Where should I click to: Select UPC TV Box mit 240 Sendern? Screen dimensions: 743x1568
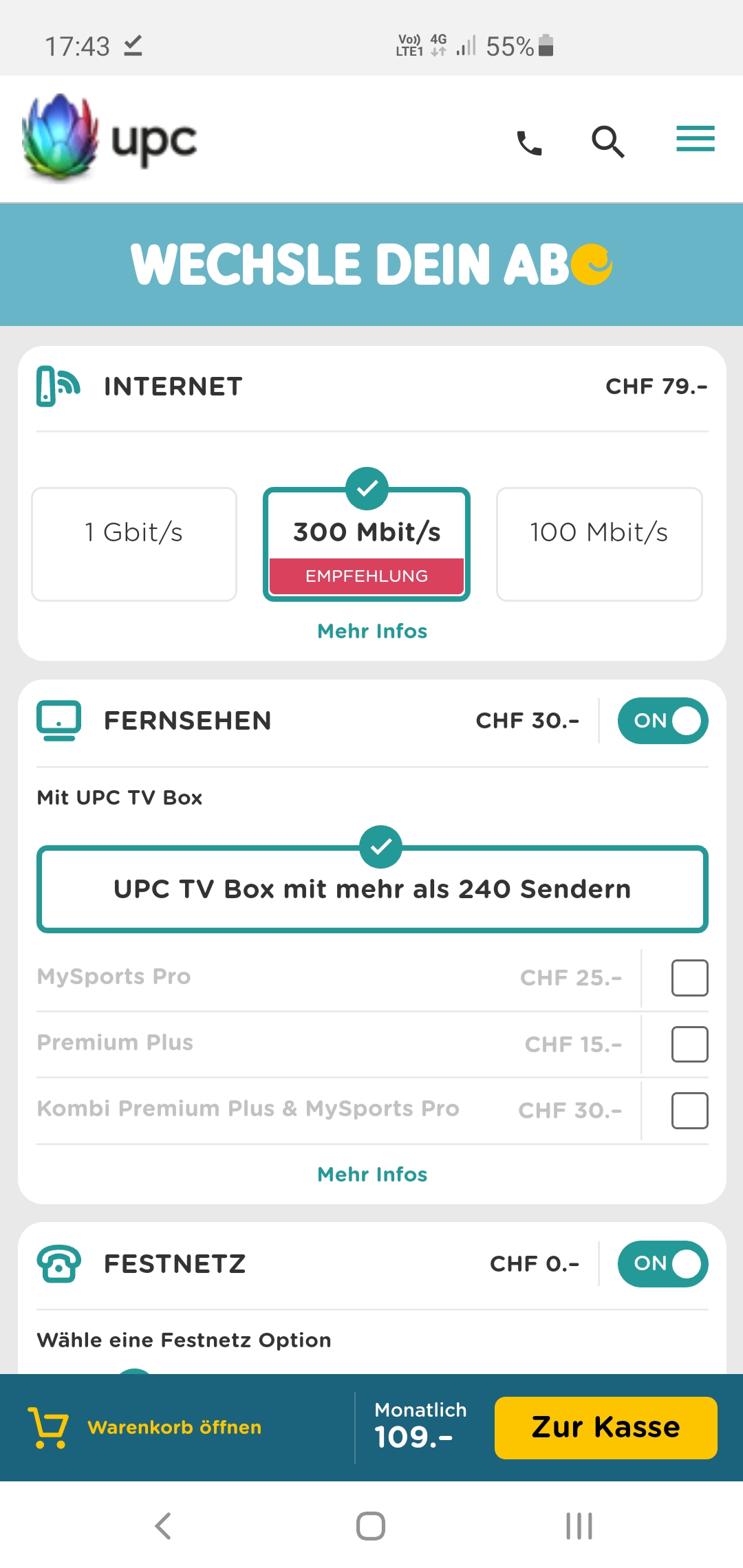point(372,889)
